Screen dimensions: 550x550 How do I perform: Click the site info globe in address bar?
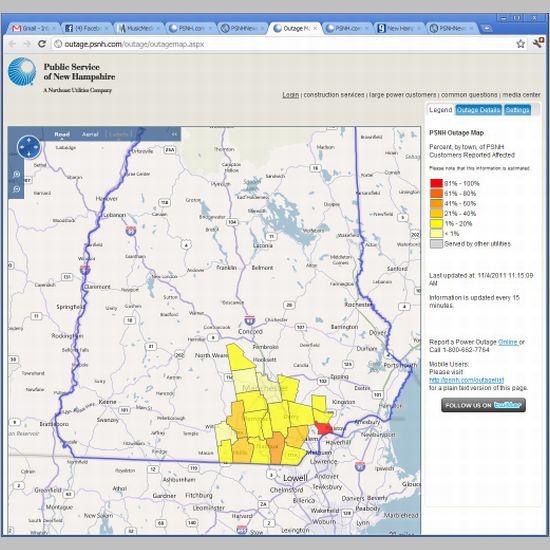[58, 44]
